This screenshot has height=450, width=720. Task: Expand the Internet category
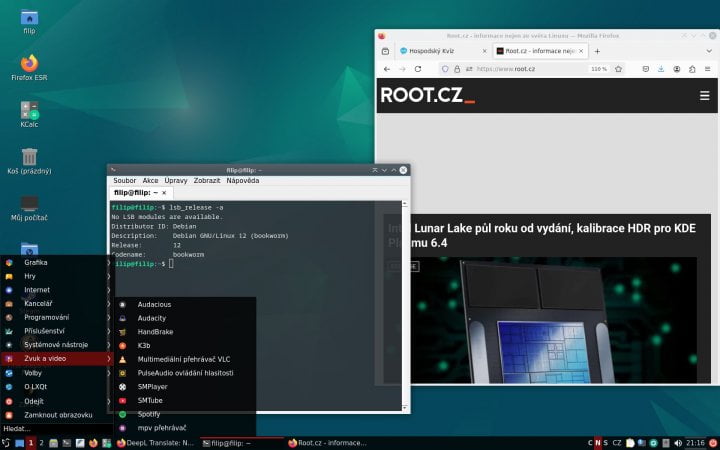[x=56, y=290]
